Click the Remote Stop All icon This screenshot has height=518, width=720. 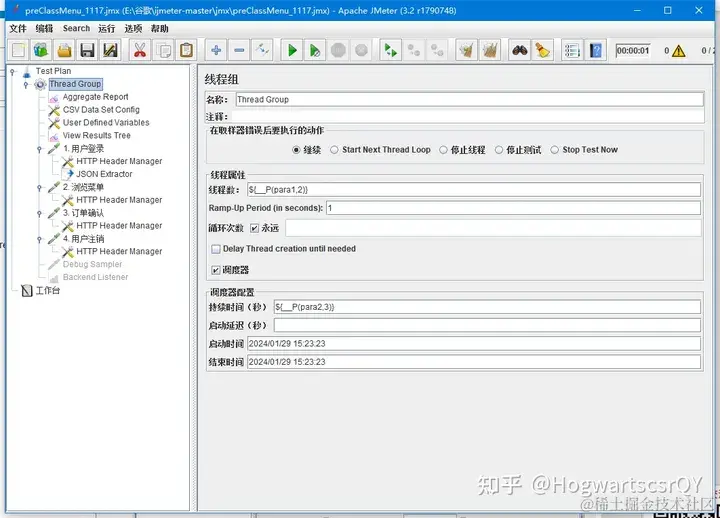click(414, 50)
